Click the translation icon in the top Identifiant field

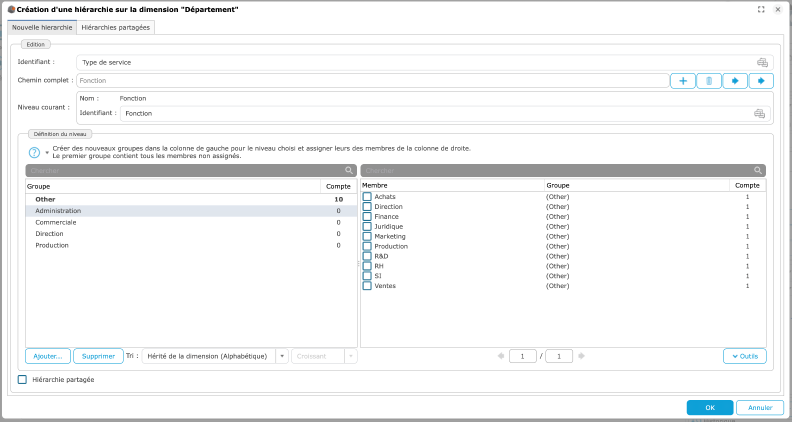pos(761,62)
